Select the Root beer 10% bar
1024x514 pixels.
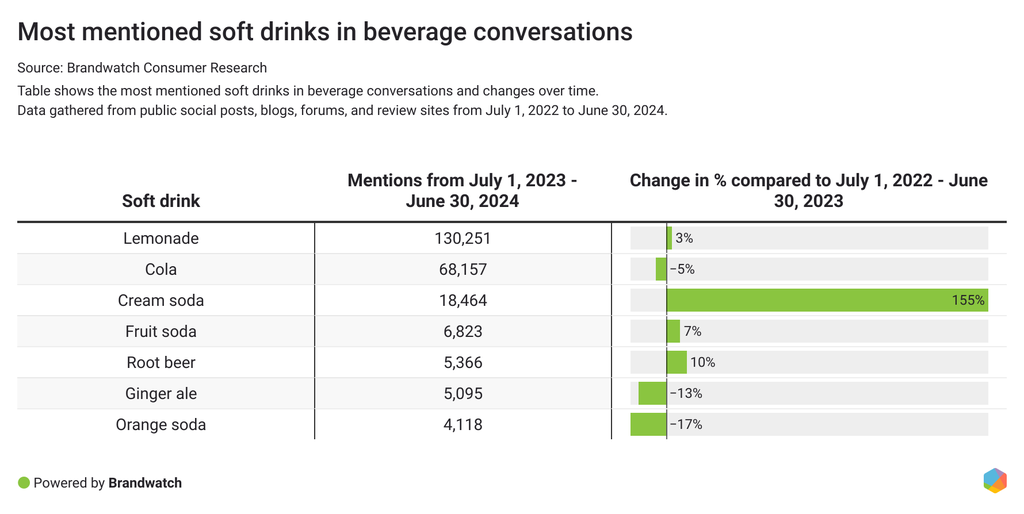(677, 362)
